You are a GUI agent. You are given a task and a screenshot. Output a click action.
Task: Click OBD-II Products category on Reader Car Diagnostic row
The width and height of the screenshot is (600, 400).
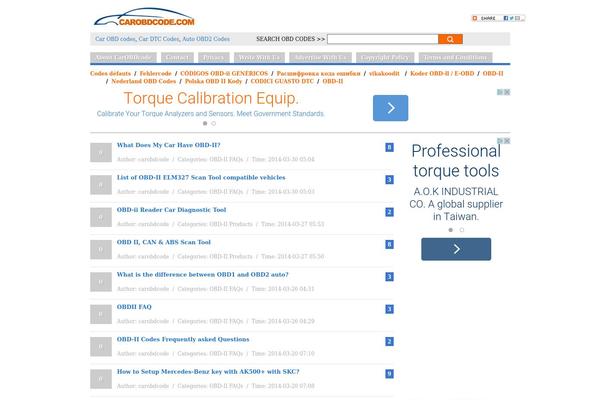pos(231,224)
